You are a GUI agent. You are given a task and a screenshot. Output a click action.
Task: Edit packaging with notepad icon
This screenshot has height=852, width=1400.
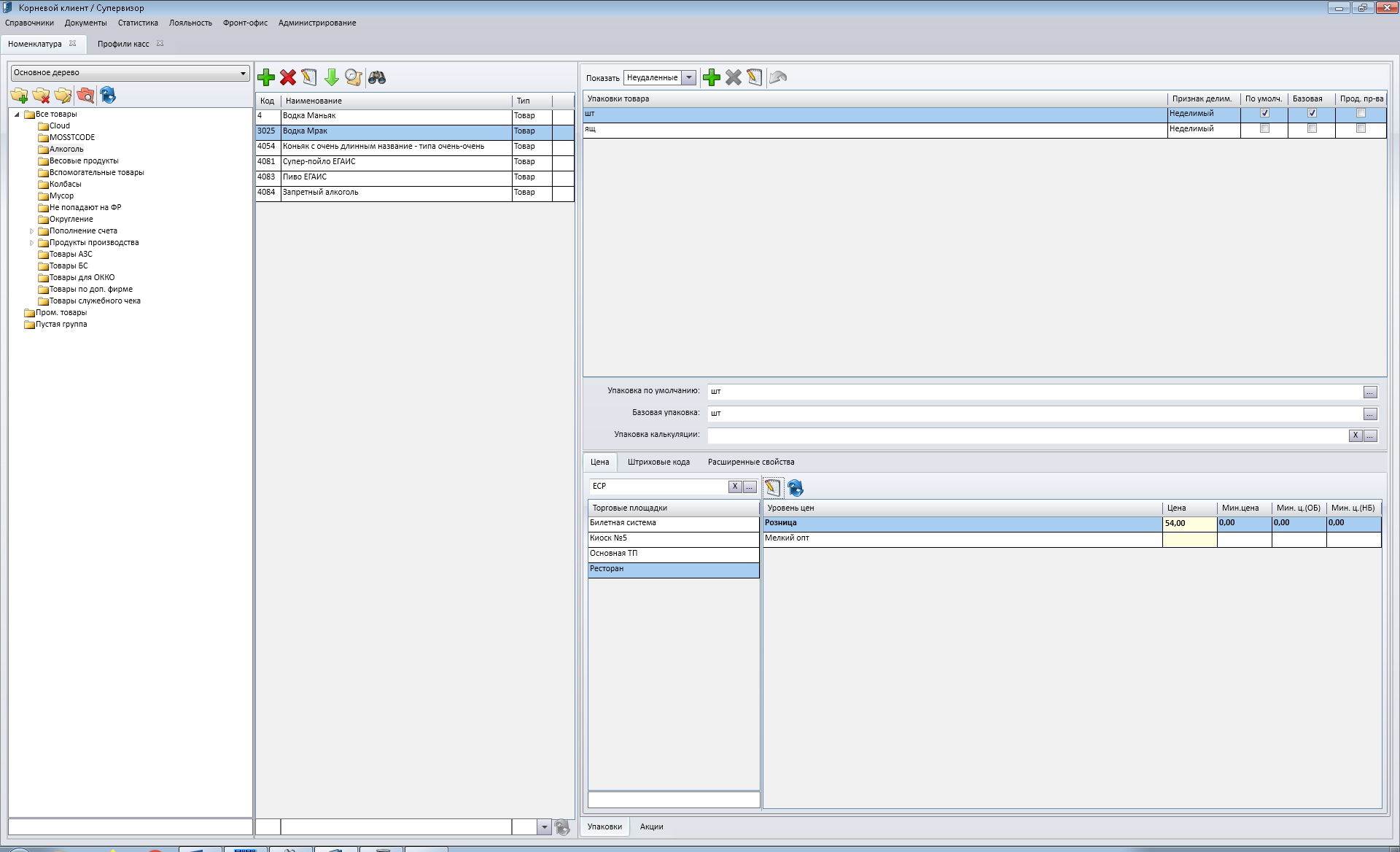tap(755, 77)
